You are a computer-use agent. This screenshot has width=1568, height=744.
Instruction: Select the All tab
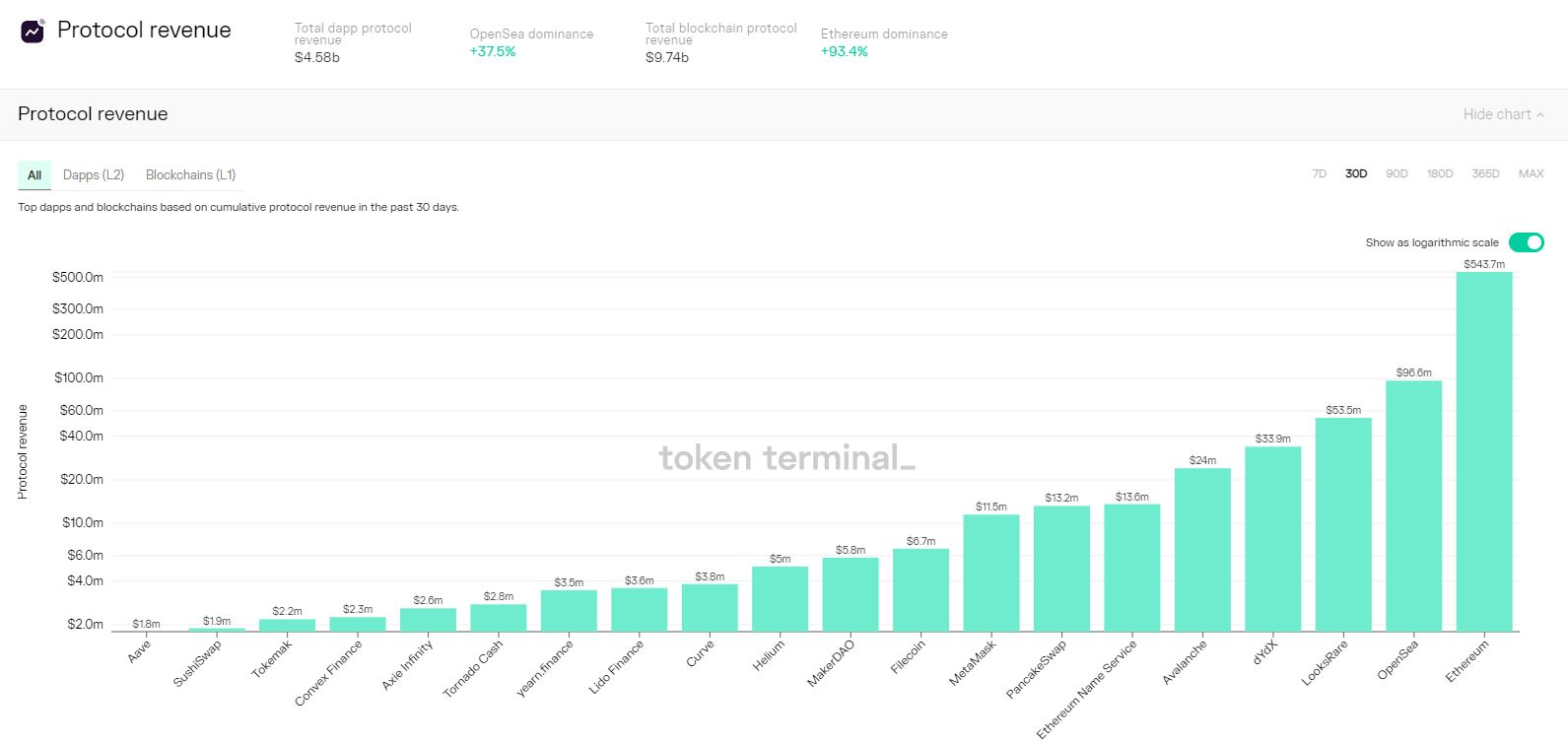(x=34, y=175)
